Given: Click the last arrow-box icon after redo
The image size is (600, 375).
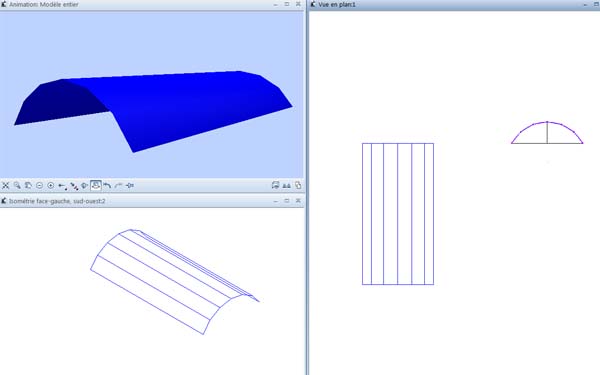Looking at the screenshot, I should (130, 186).
